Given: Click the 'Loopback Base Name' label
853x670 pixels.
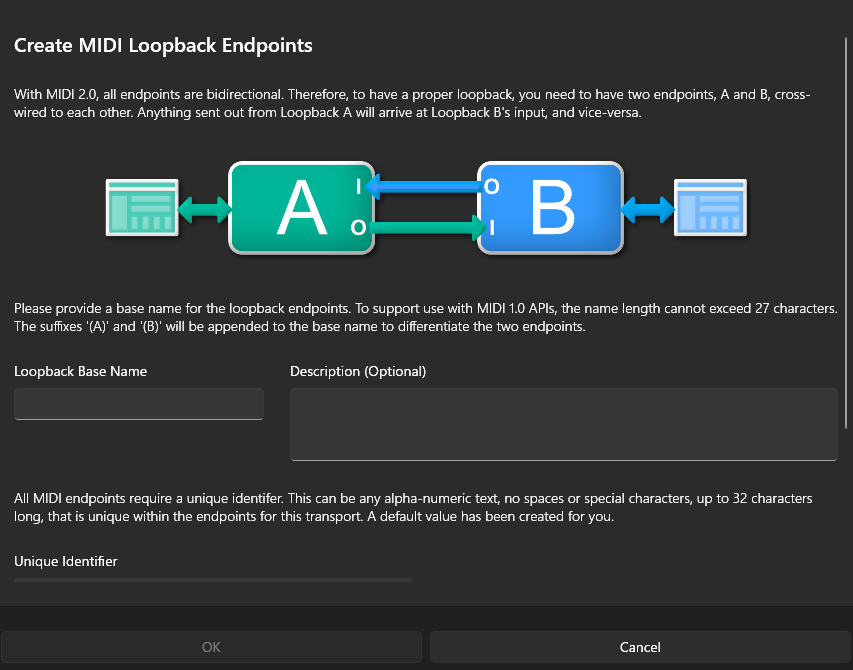Looking at the screenshot, I should (81, 371).
